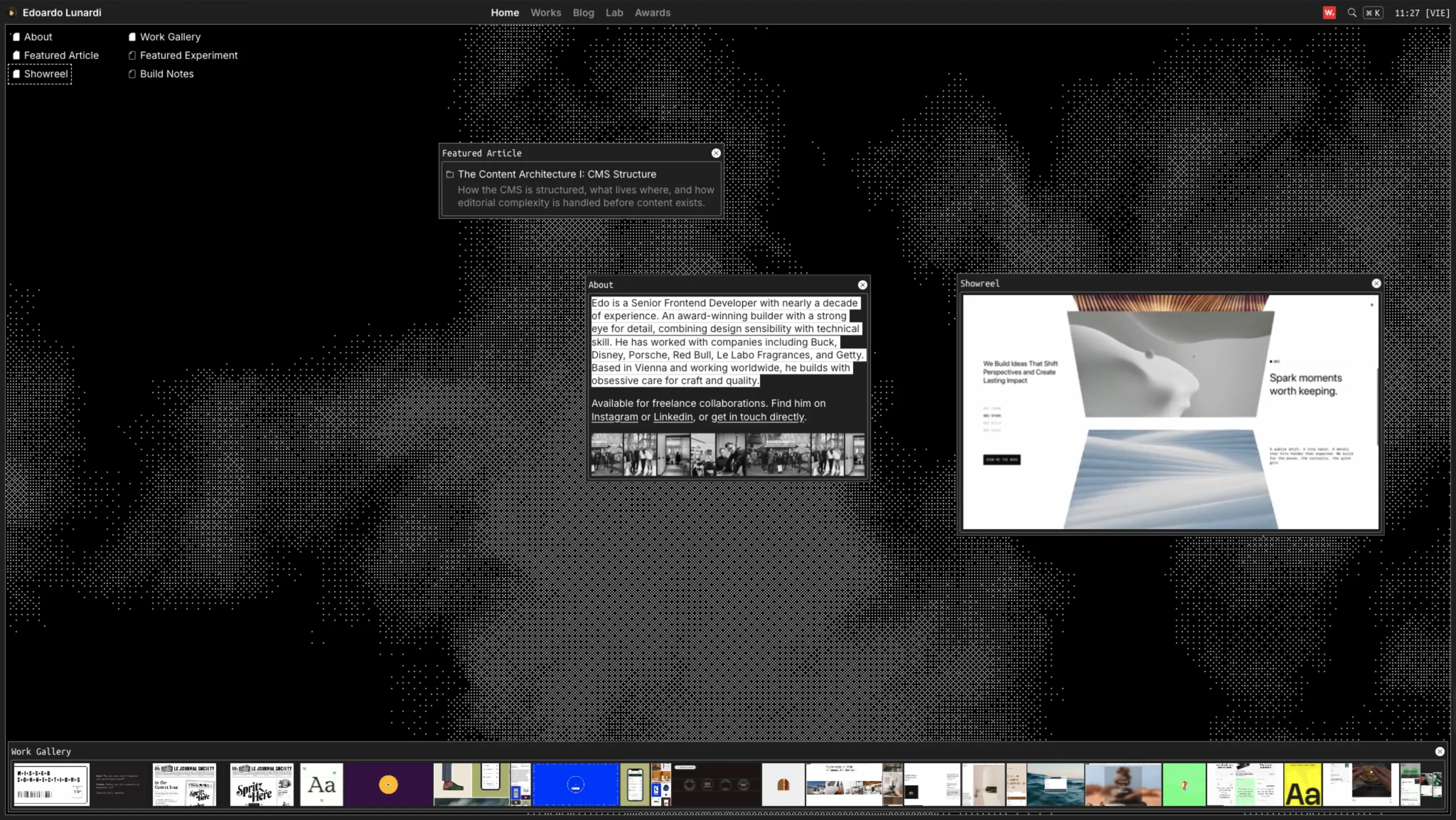Viewport: 1456px width, 820px height.
Task: Close the About panel
Action: tap(862, 285)
